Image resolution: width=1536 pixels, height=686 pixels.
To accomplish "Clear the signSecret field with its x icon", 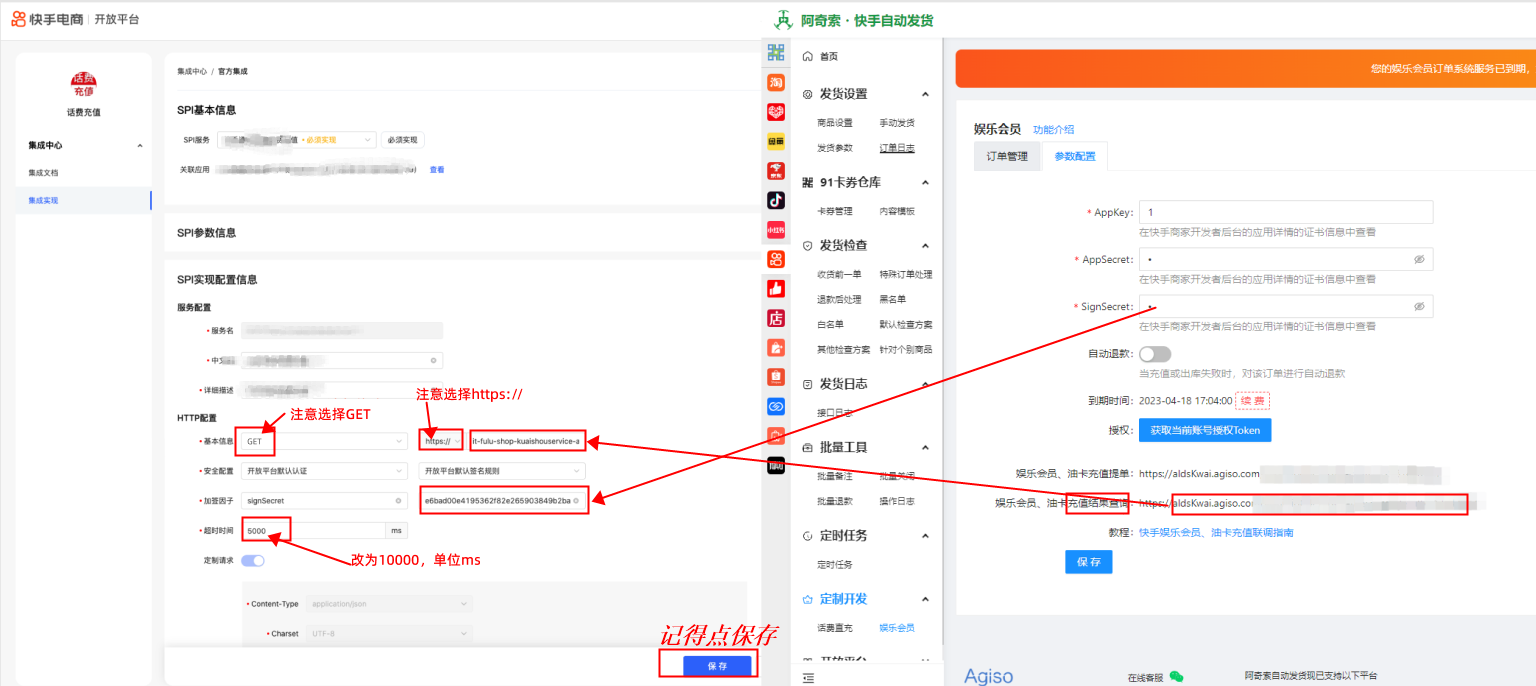I will point(399,499).
